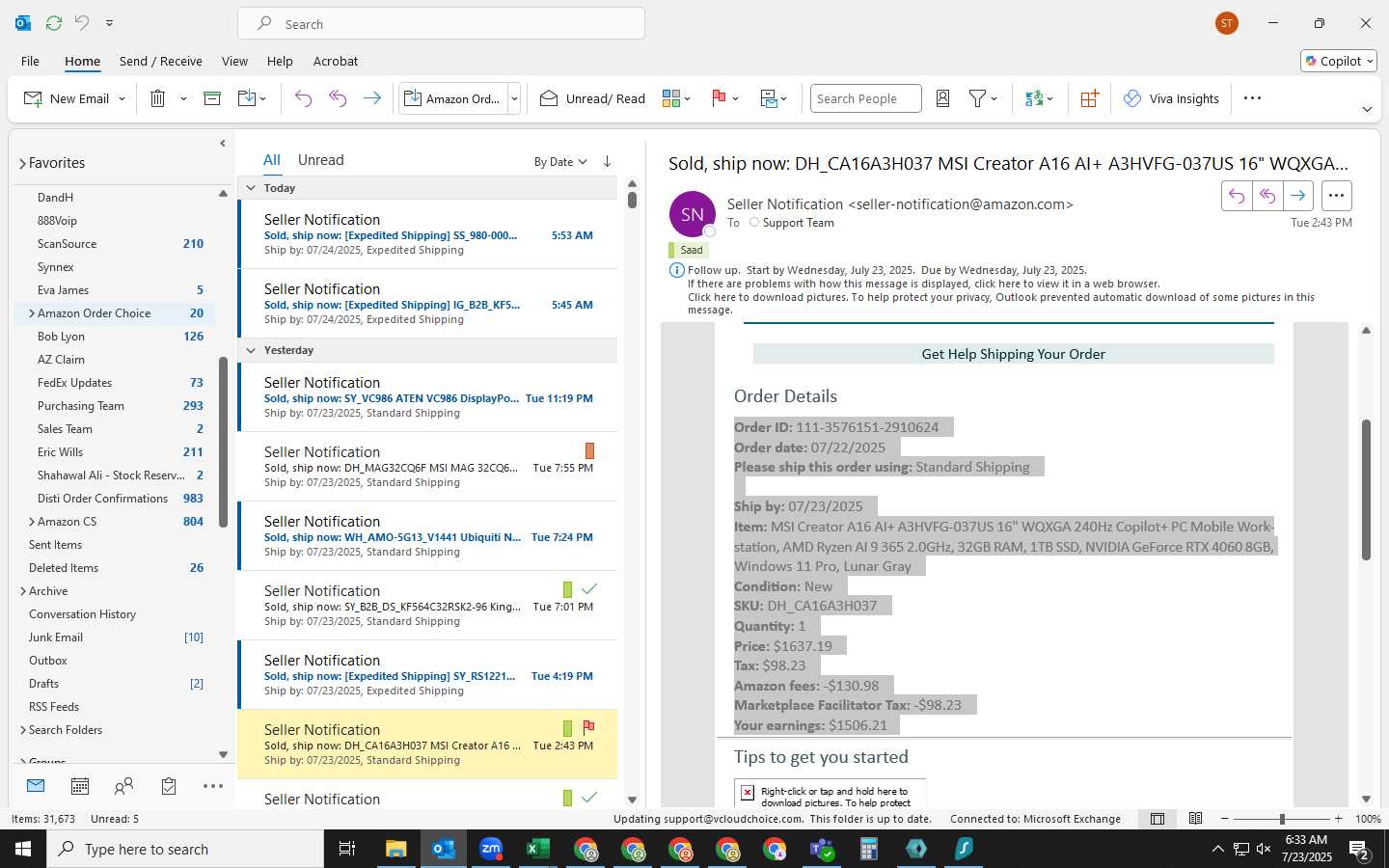Expand the Archive folder
This screenshot has height=868, width=1389.
point(23,591)
